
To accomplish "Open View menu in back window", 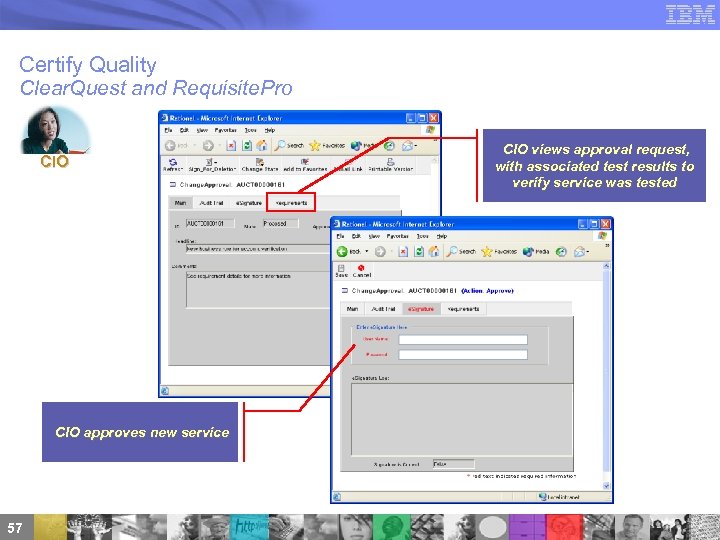I will pyautogui.click(x=202, y=130).
